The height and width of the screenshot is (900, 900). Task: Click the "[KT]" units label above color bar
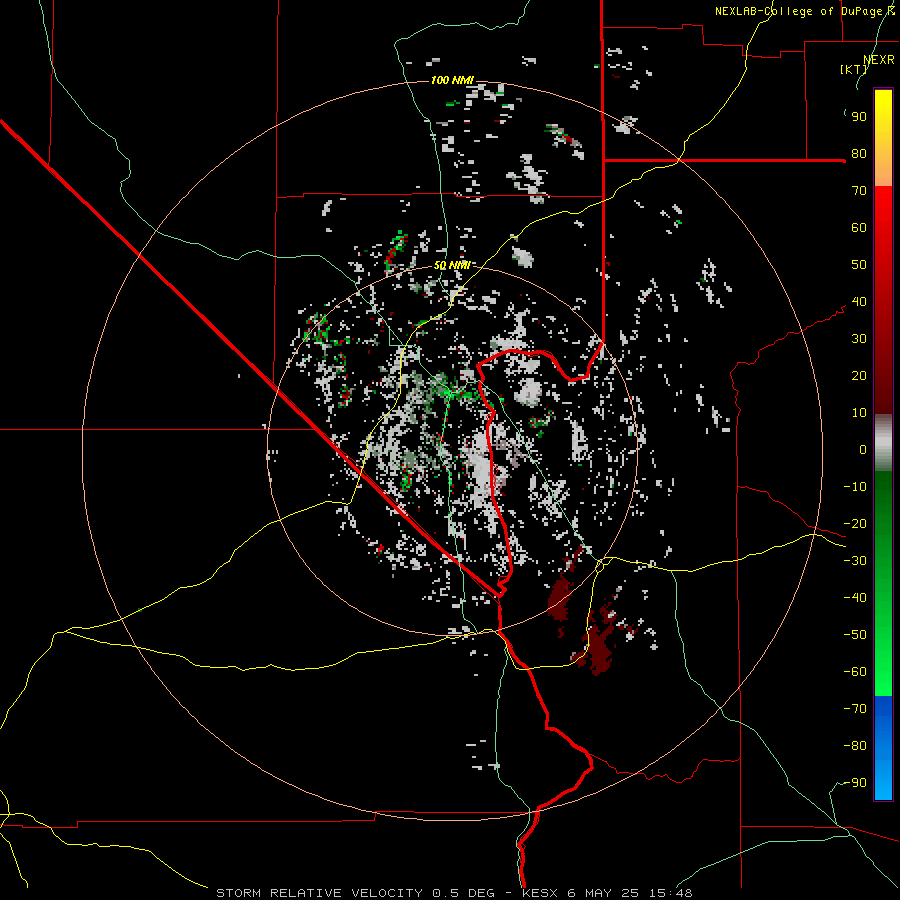click(854, 69)
